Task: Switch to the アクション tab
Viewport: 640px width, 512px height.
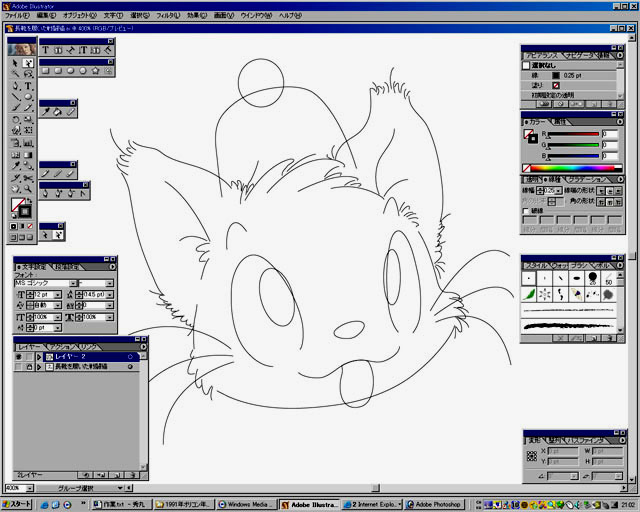Action: pyautogui.click(x=62, y=347)
